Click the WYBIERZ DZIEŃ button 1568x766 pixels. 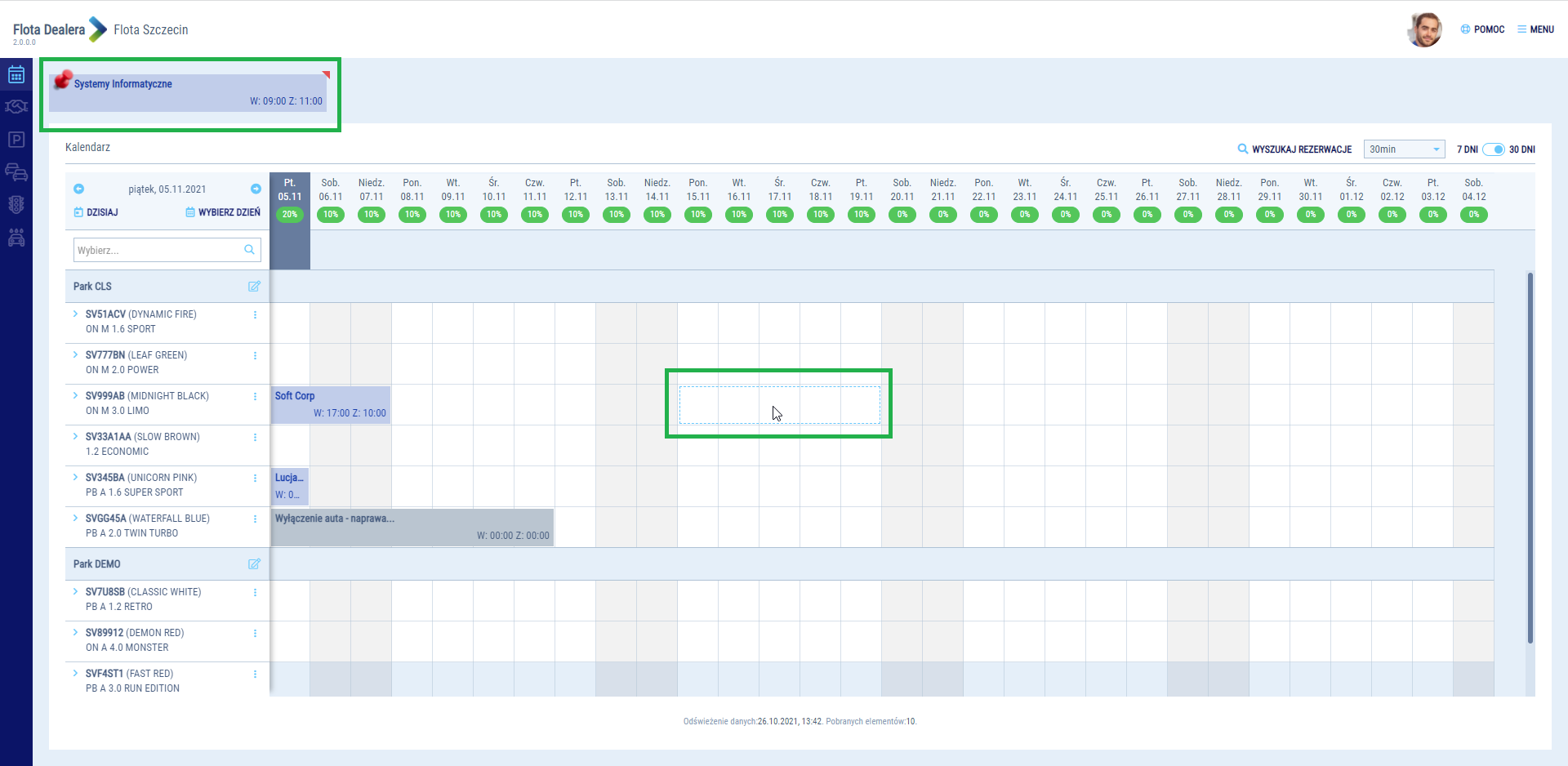(223, 212)
